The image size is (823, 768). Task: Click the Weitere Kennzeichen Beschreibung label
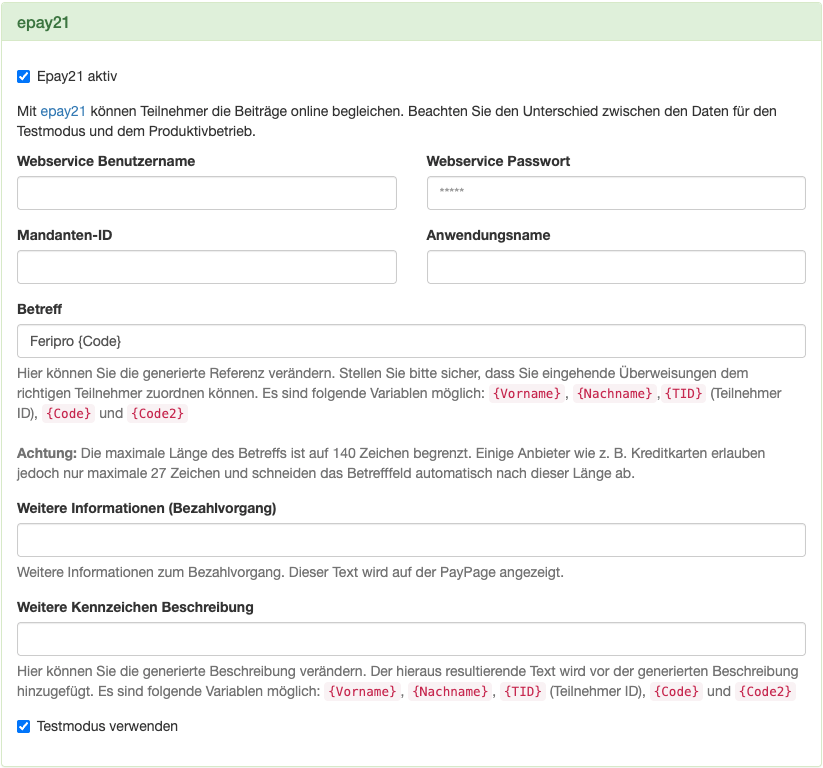(135, 607)
